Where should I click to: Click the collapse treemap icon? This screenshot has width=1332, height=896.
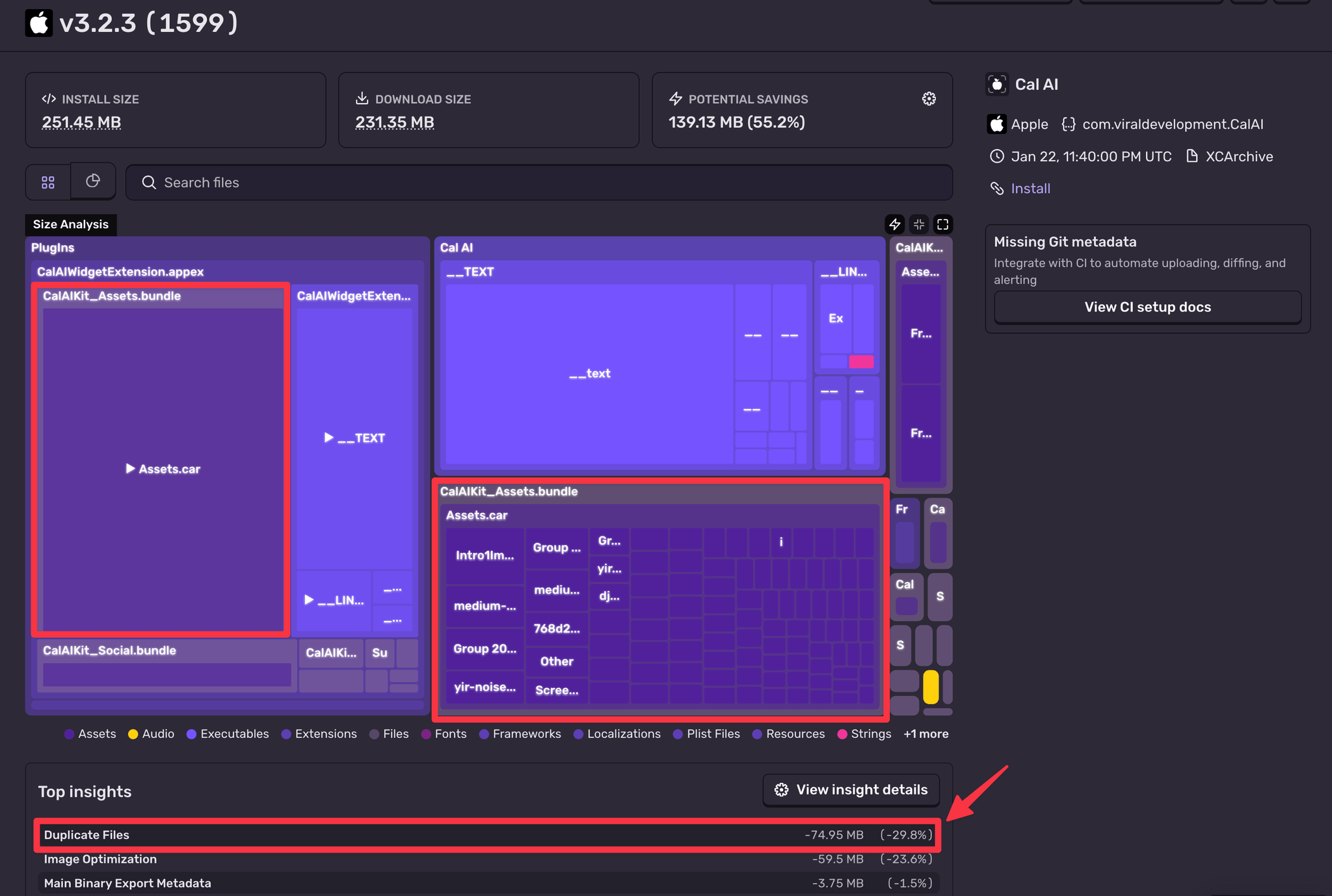click(x=919, y=224)
